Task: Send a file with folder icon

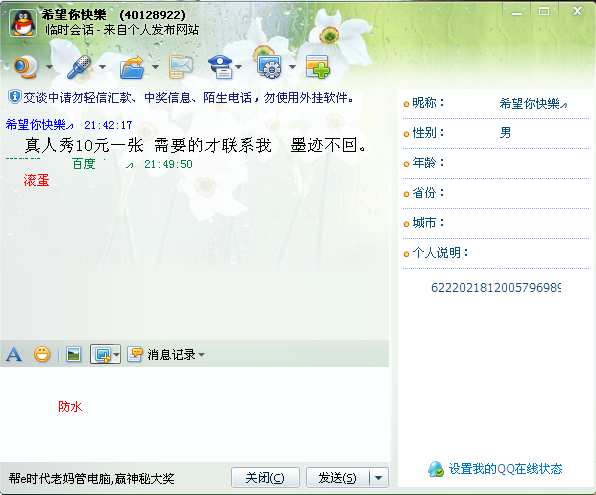Action: point(132,67)
